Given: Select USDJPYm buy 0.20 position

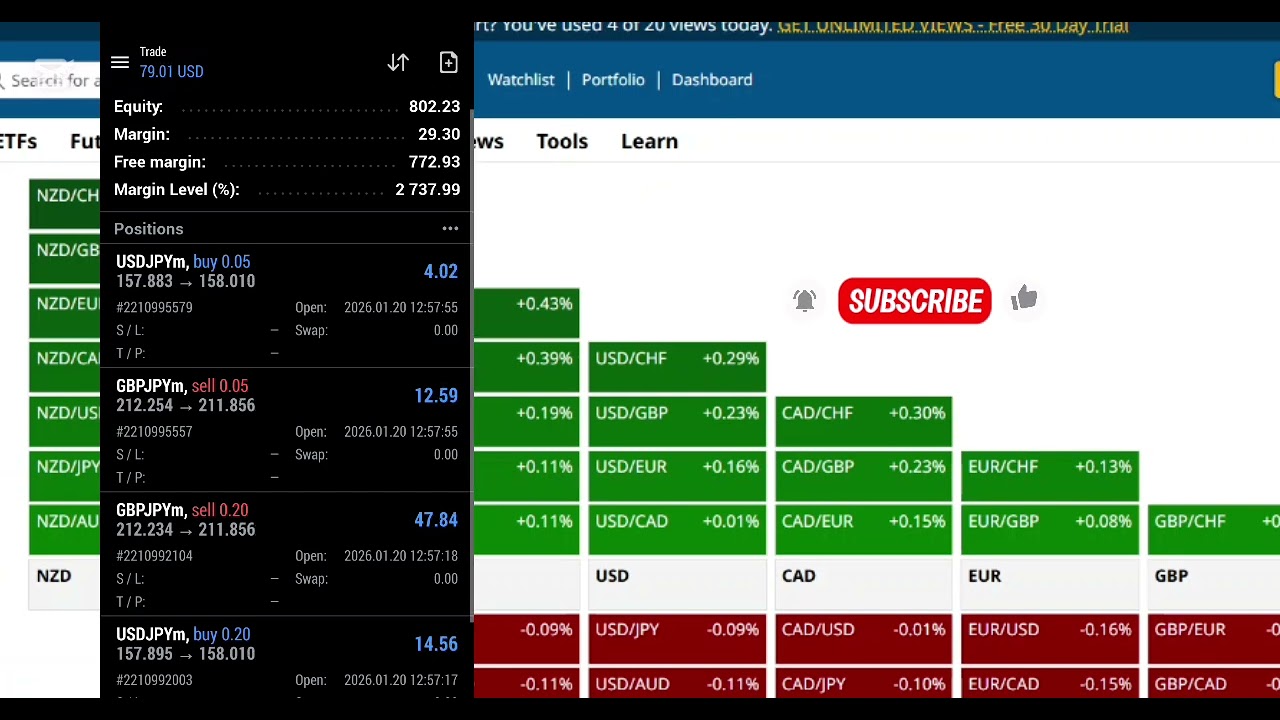Looking at the screenshot, I should coord(286,658).
